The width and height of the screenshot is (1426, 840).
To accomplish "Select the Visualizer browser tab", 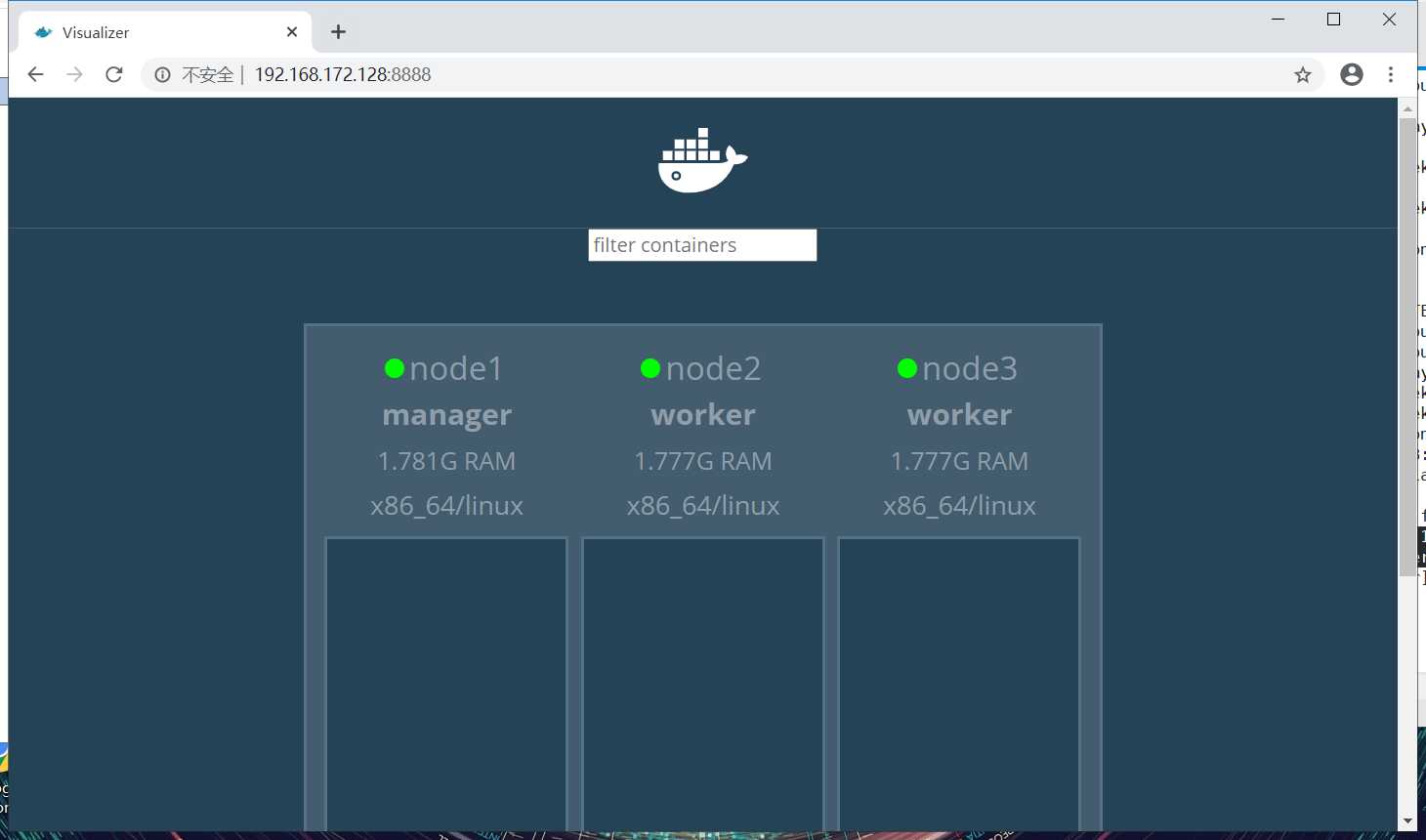I will (x=165, y=32).
